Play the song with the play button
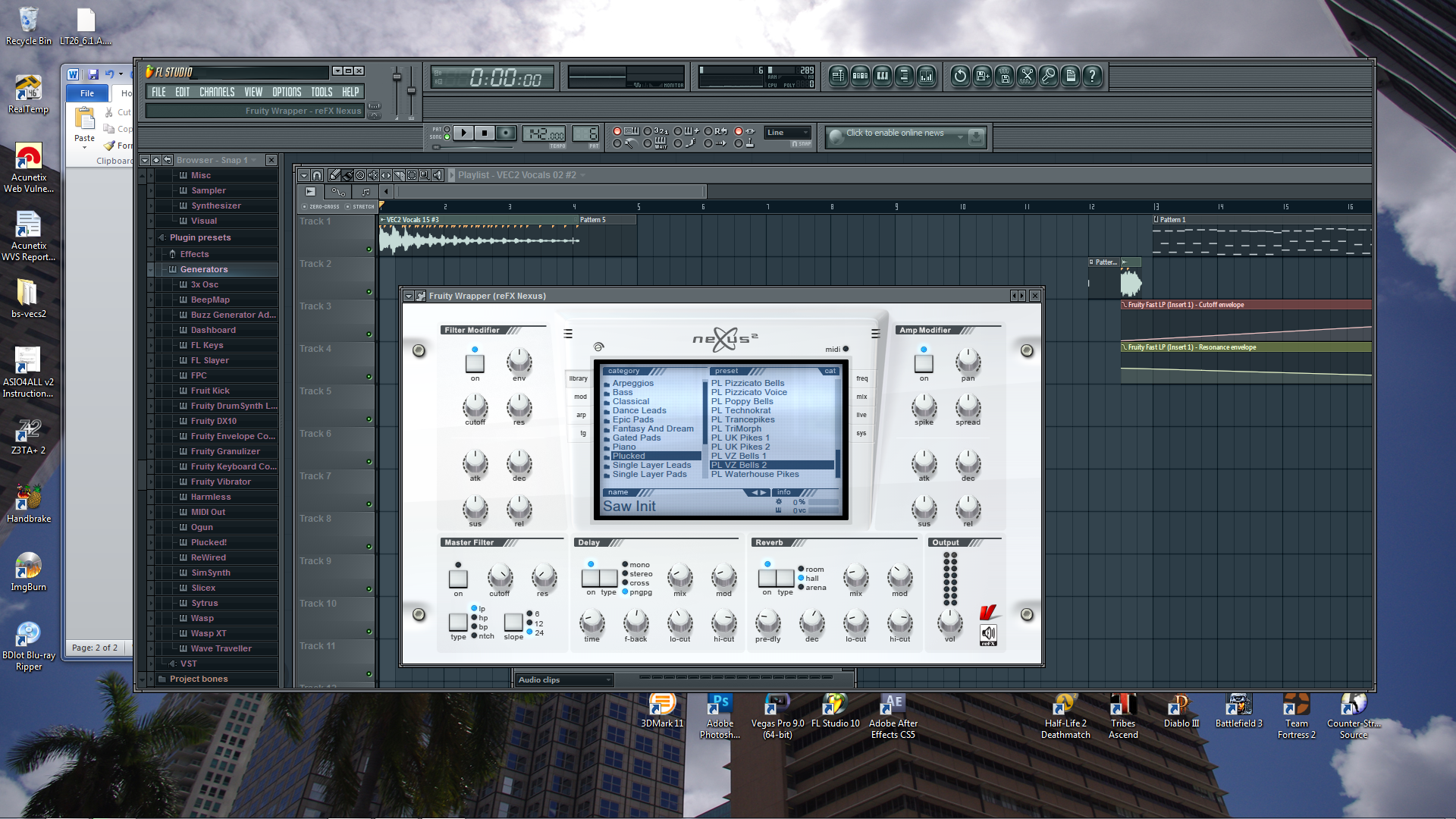Screen dimensions: 1456x819 (463, 133)
